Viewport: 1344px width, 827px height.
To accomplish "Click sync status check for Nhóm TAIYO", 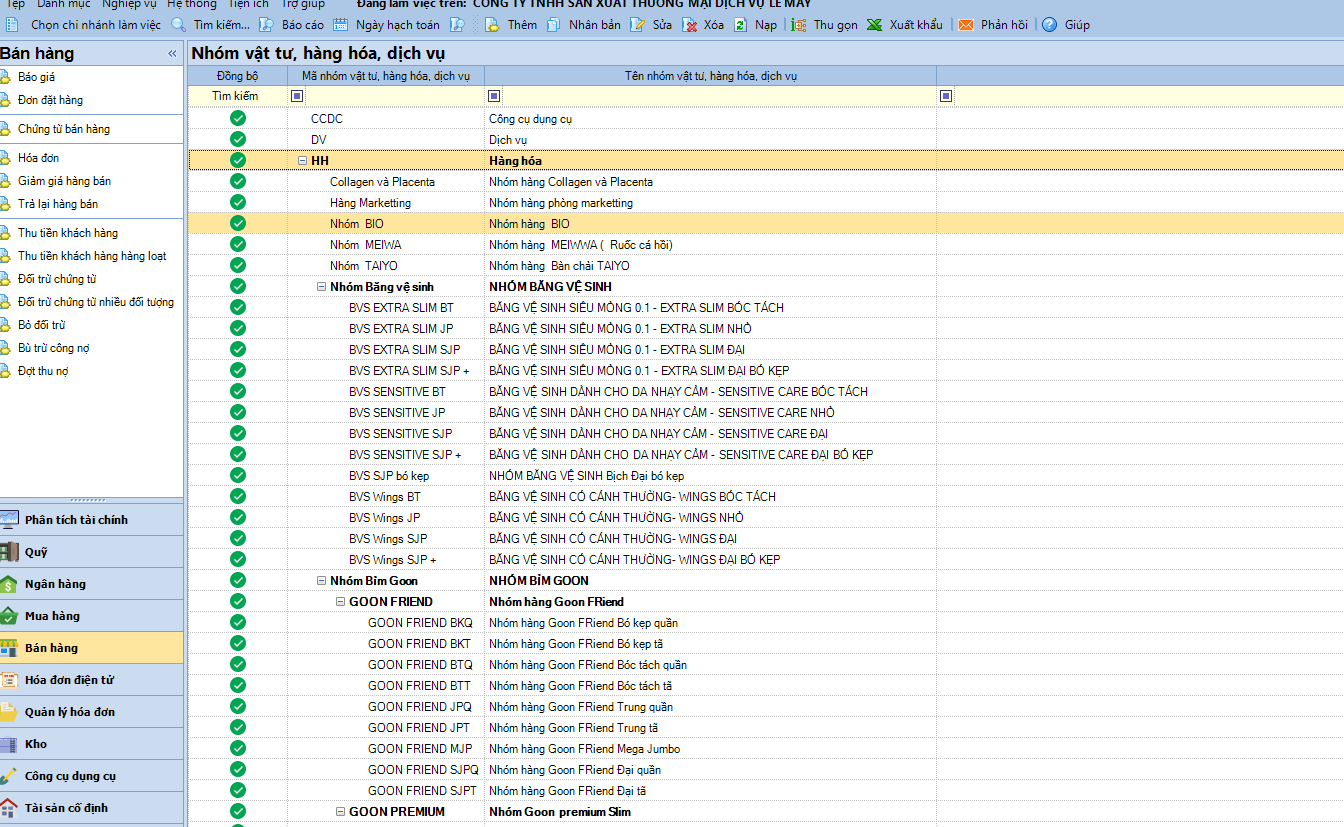I will point(238,265).
